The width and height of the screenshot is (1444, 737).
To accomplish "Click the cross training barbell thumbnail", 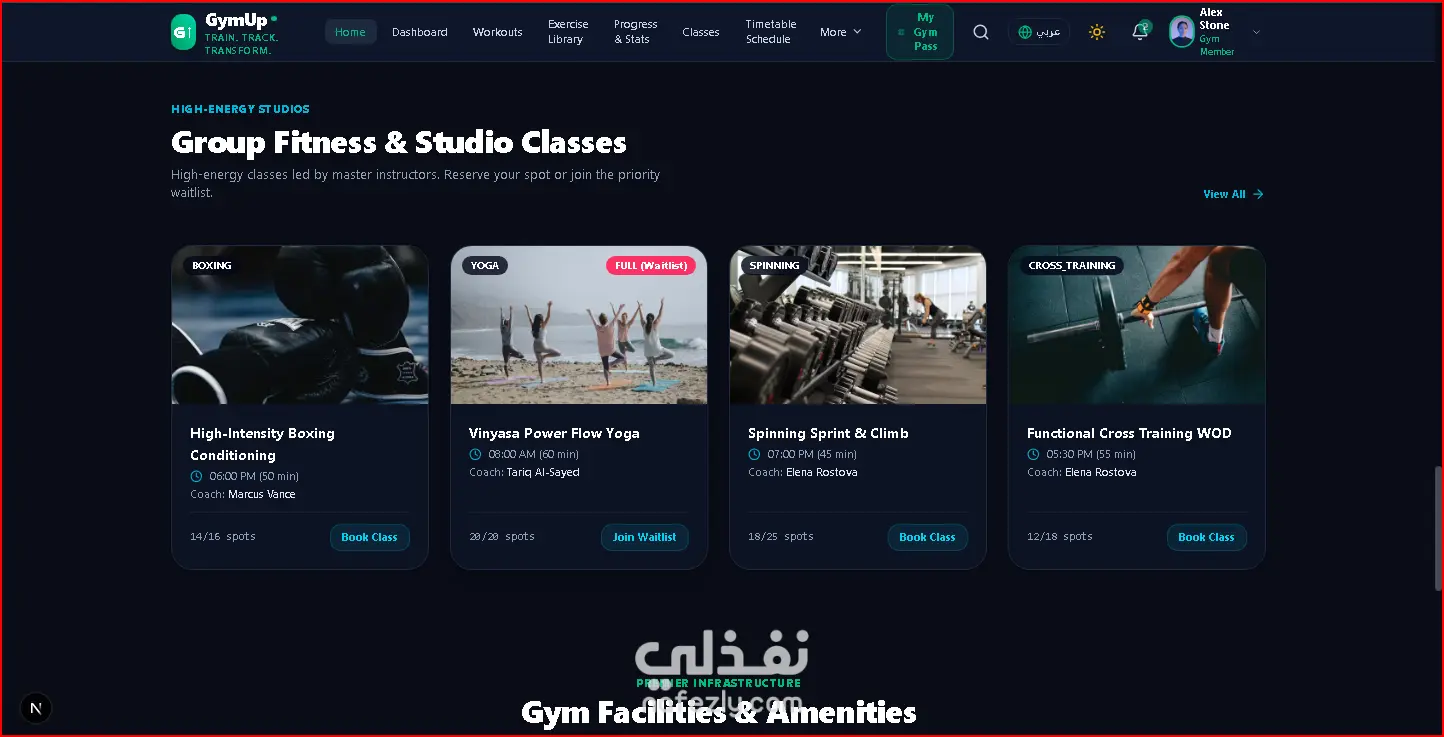I will click(1137, 325).
